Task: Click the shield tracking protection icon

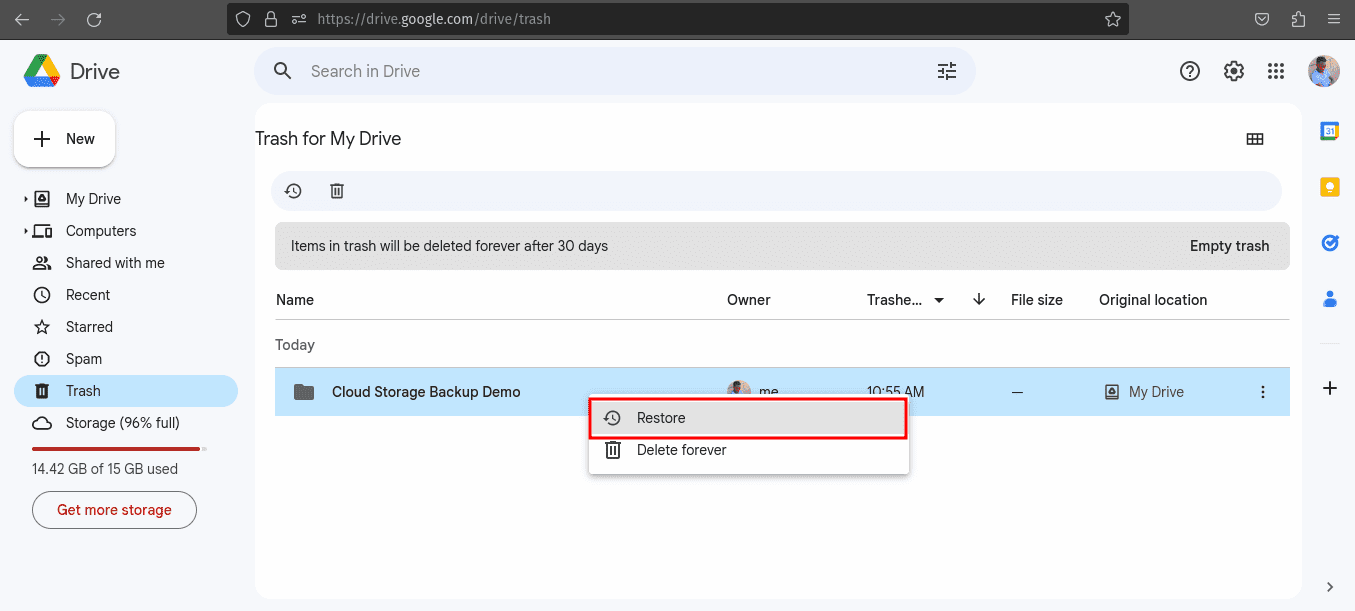Action: [x=243, y=19]
